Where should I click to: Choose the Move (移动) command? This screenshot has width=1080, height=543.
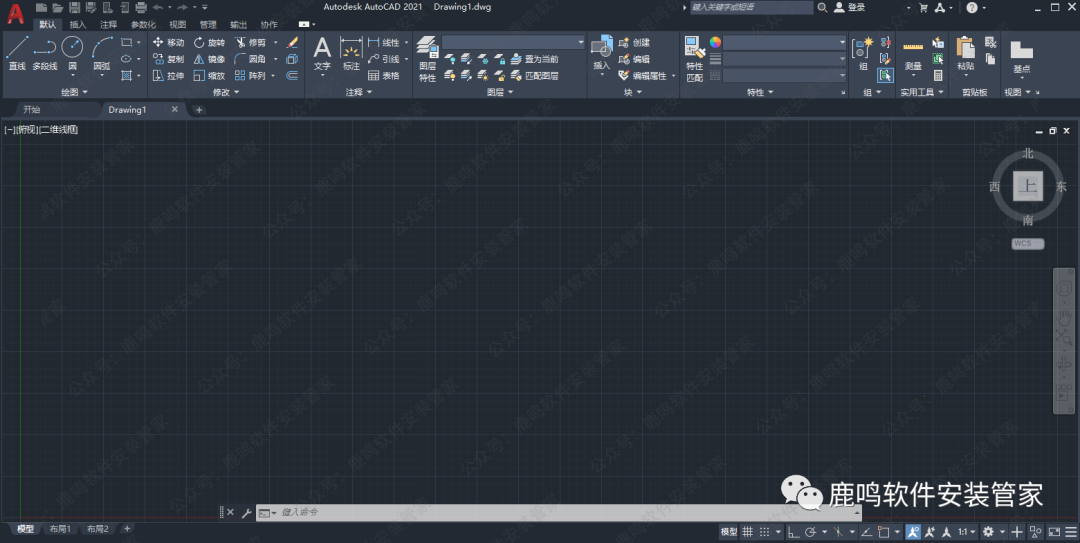(168, 43)
